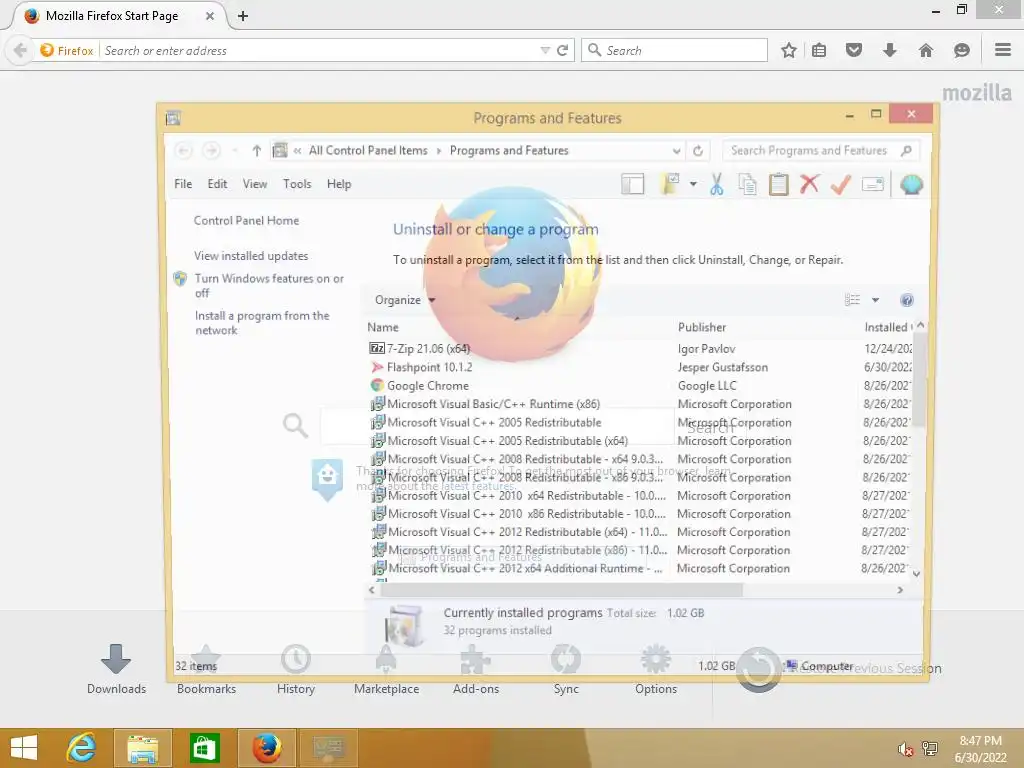Expand Firefox address bar history dropdown
Screen dimensions: 1024x768
pyautogui.click(x=545, y=50)
